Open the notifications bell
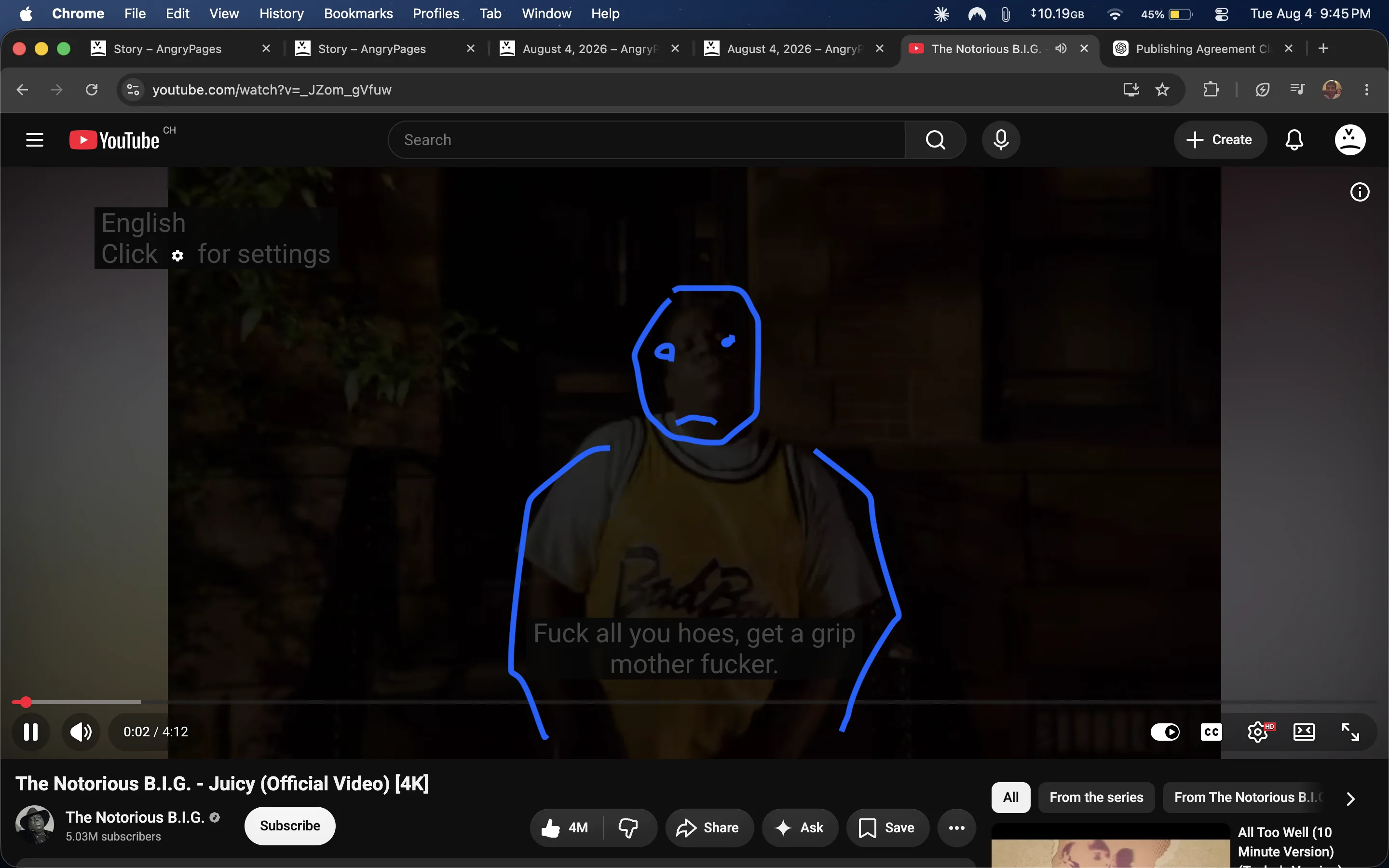The height and width of the screenshot is (868, 1389). (1294, 140)
